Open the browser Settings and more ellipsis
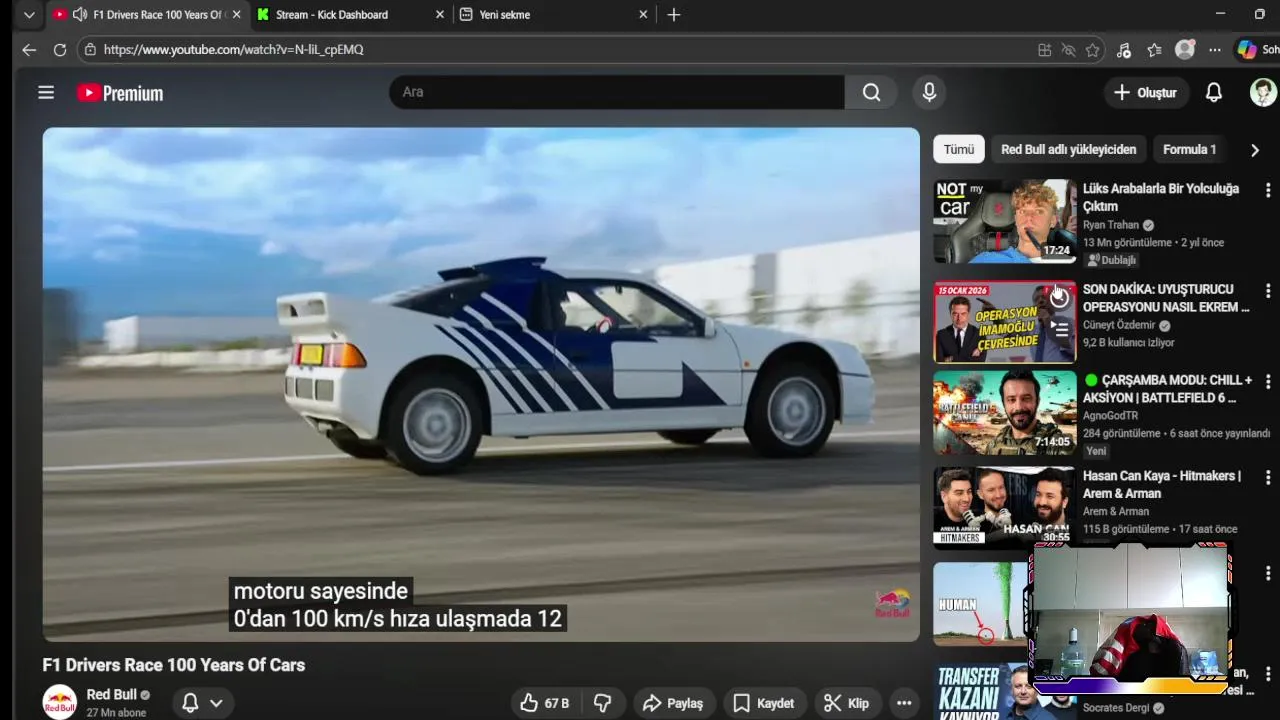1280x720 pixels. tap(1214, 50)
